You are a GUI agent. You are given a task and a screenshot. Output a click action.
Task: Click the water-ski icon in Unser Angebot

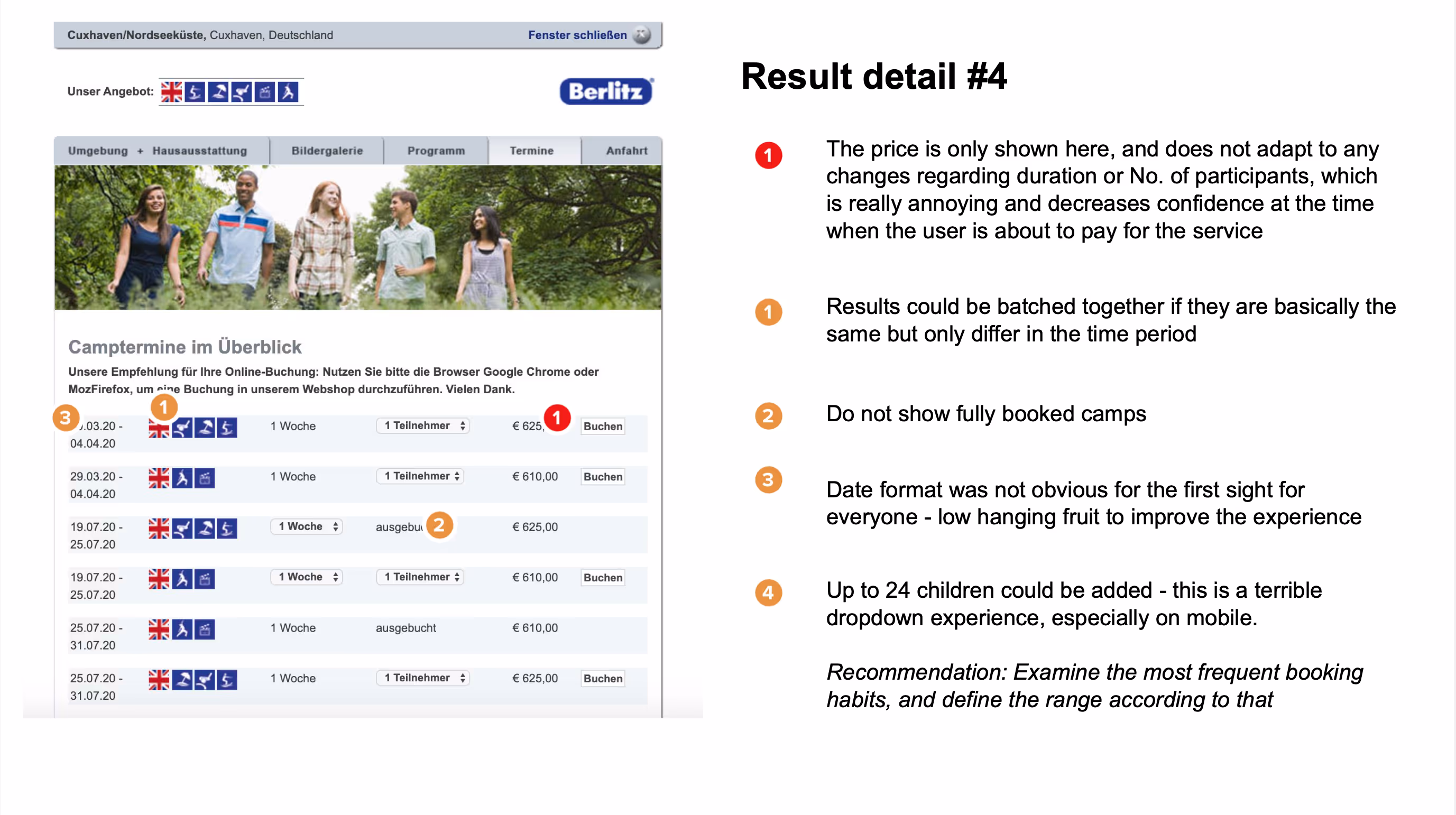(x=195, y=91)
